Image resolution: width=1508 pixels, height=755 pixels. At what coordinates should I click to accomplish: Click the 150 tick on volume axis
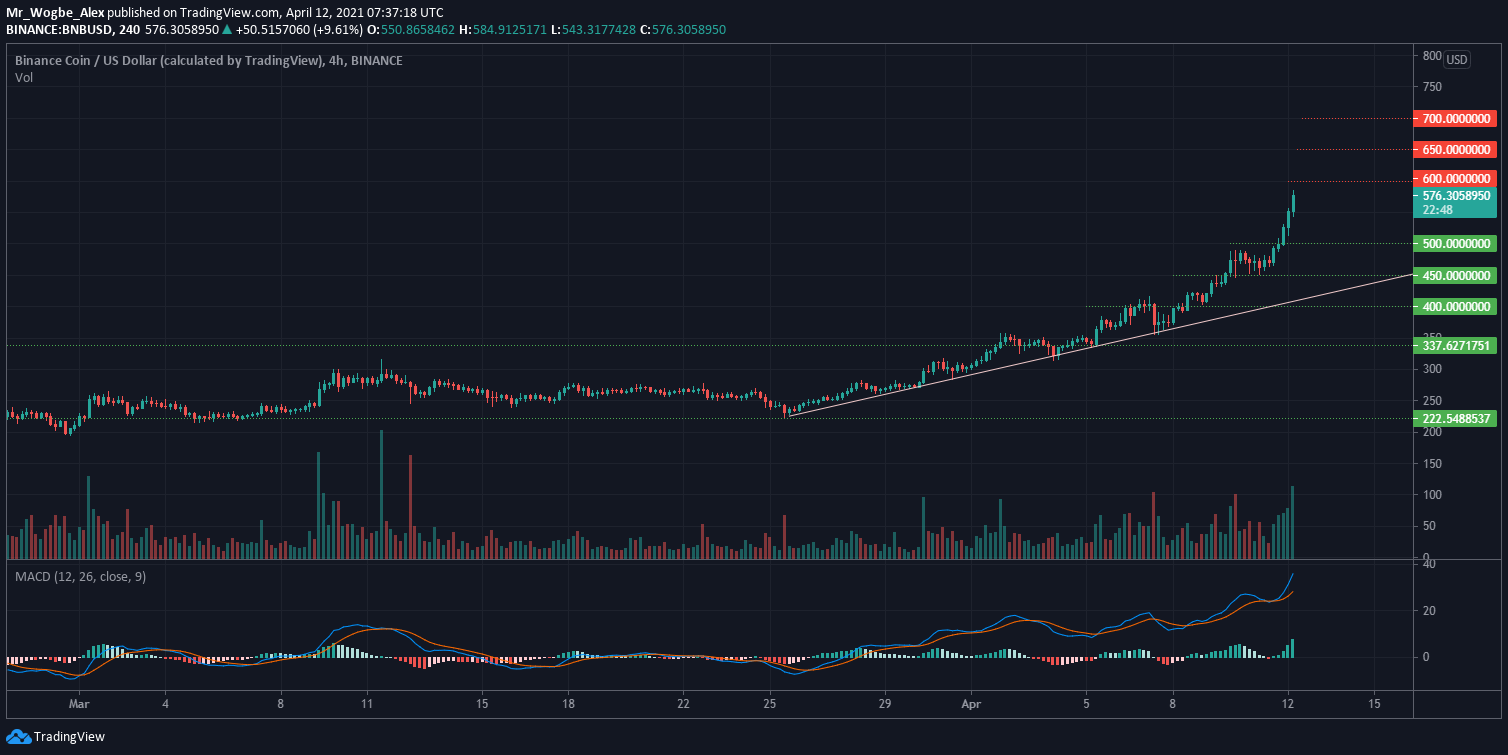[1431, 463]
